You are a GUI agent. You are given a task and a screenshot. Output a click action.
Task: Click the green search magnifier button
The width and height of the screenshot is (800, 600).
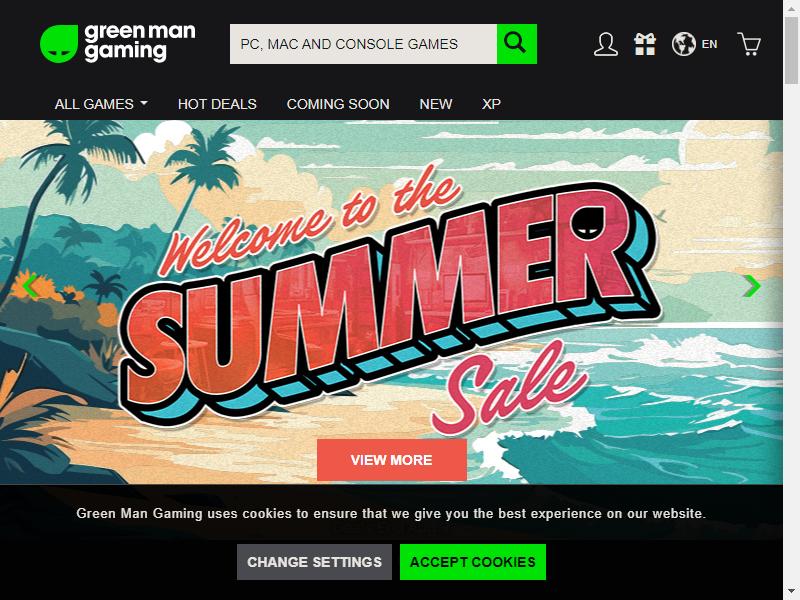point(516,44)
